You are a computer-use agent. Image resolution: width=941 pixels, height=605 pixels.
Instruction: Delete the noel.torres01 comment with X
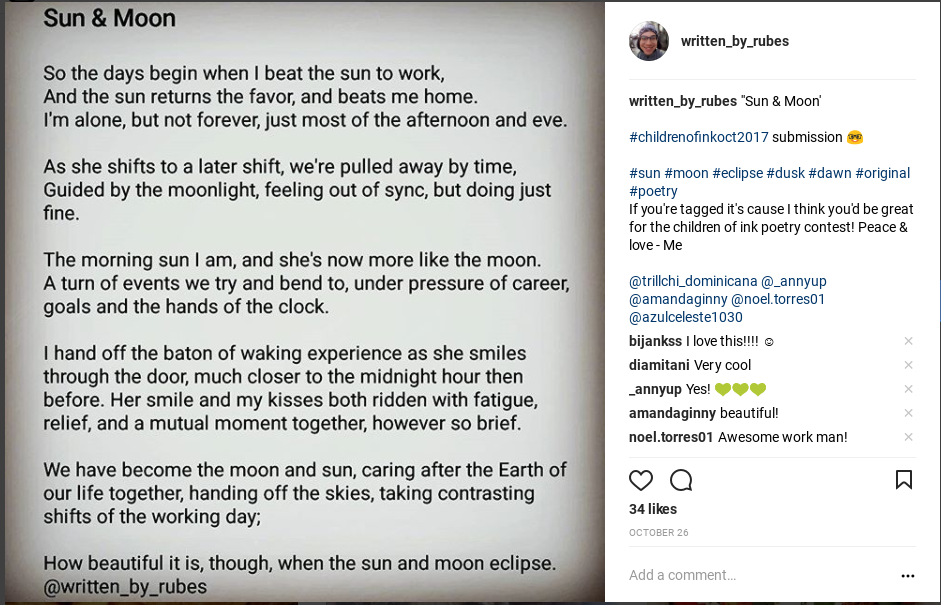pyautogui.click(x=908, y=437)
